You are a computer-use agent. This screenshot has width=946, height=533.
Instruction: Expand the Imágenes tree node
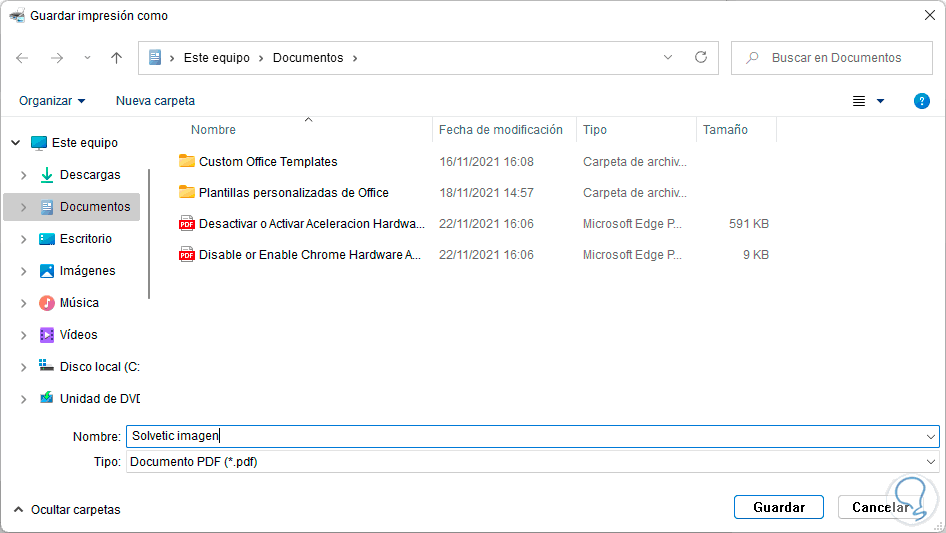23,271
